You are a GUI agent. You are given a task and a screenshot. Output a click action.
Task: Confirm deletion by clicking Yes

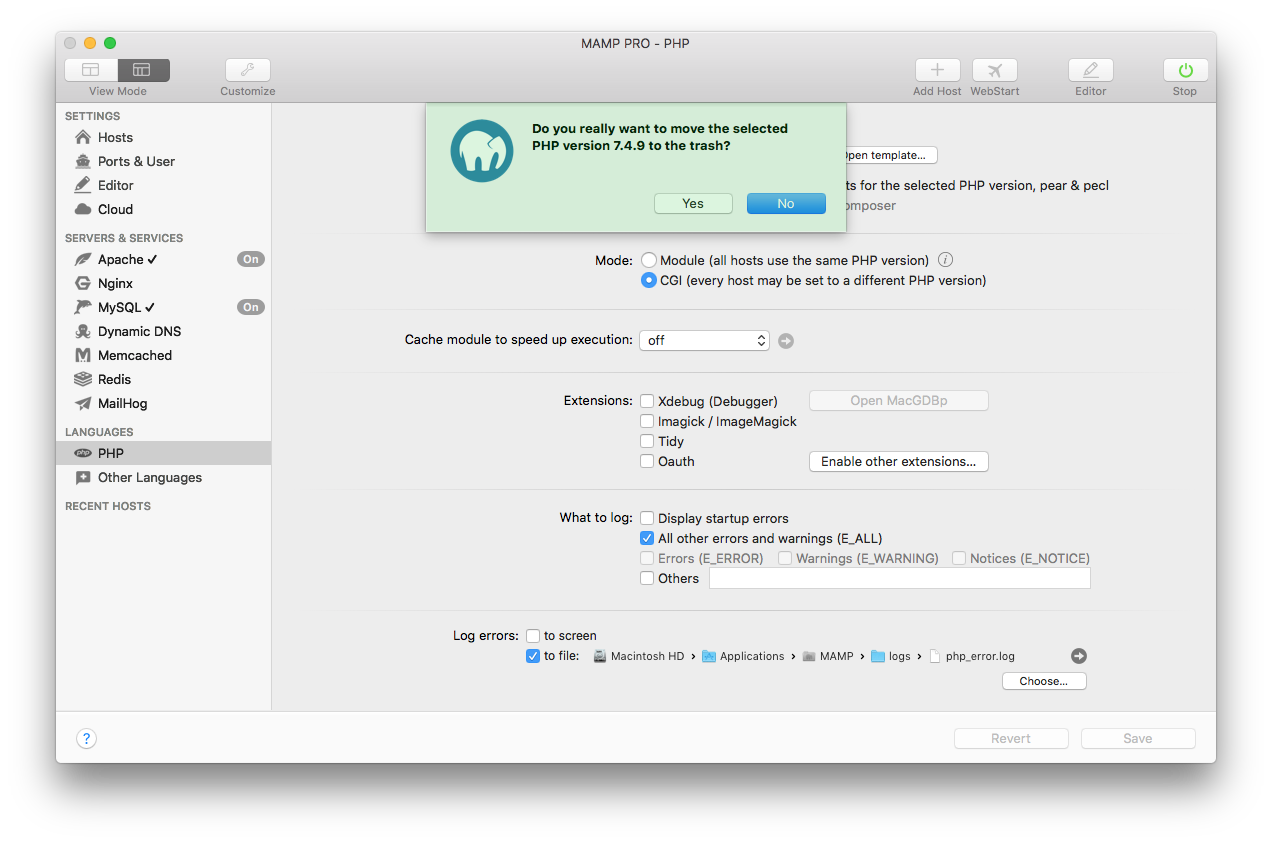tap(693, 203)
